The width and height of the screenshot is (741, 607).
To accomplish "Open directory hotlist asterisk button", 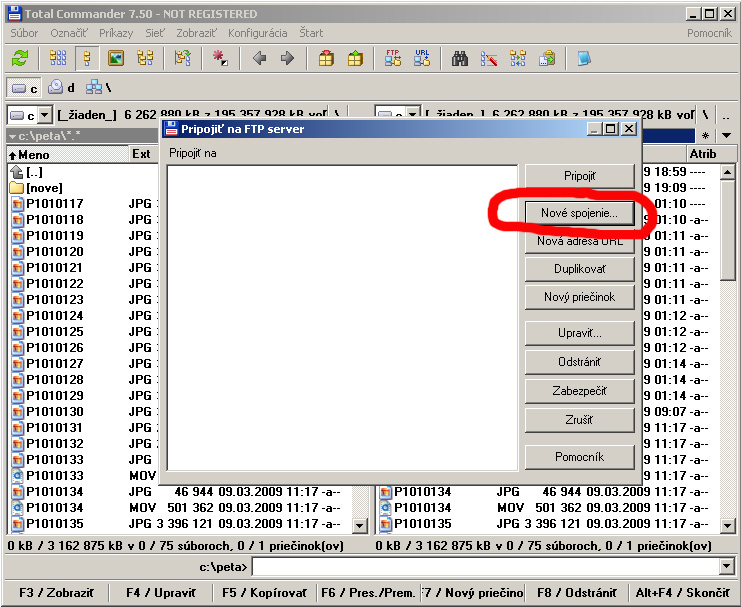I will point(705,136).
